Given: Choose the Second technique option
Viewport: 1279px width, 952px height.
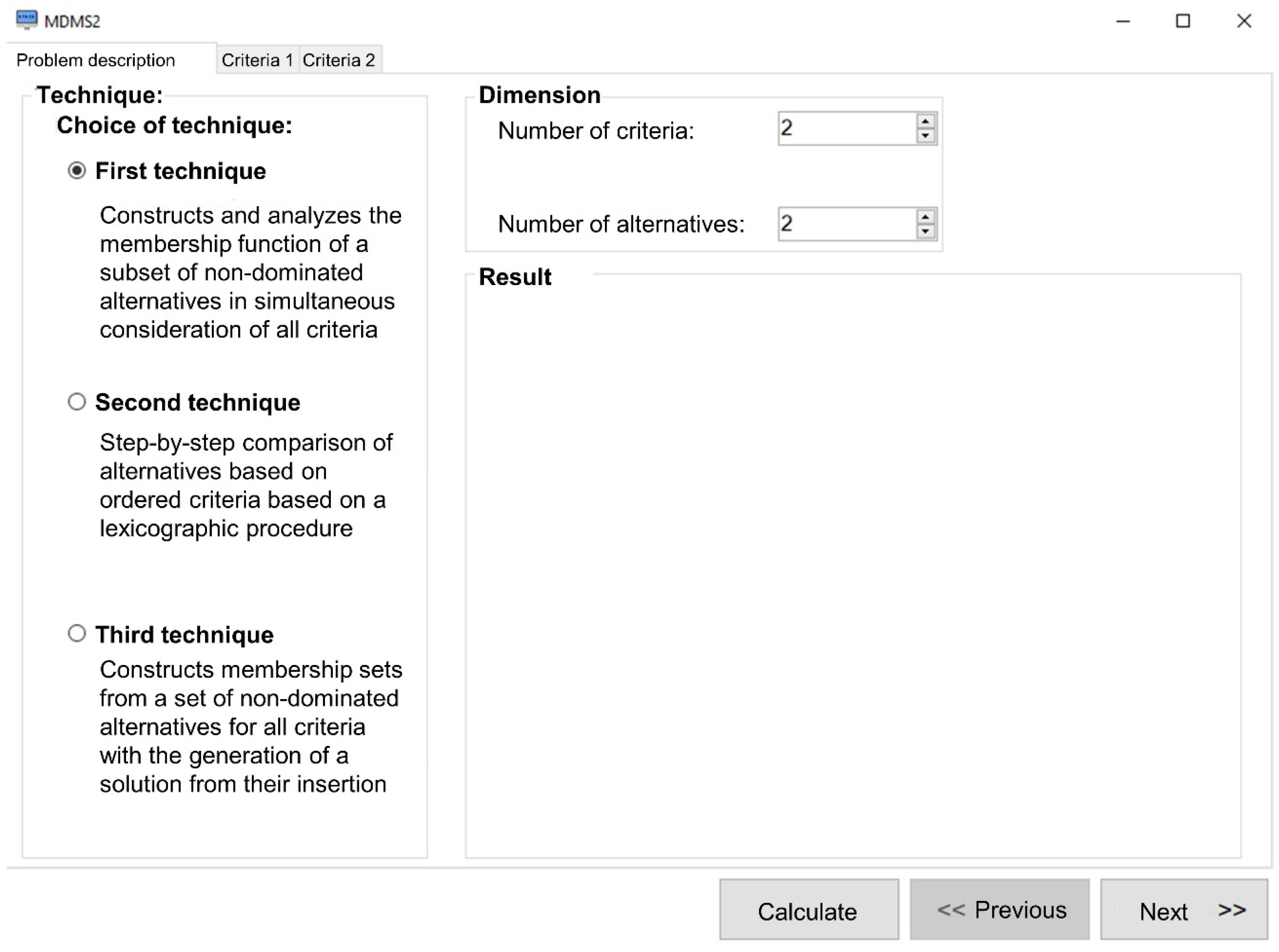Looking at the screenshot, I should (x=77, y=402).
